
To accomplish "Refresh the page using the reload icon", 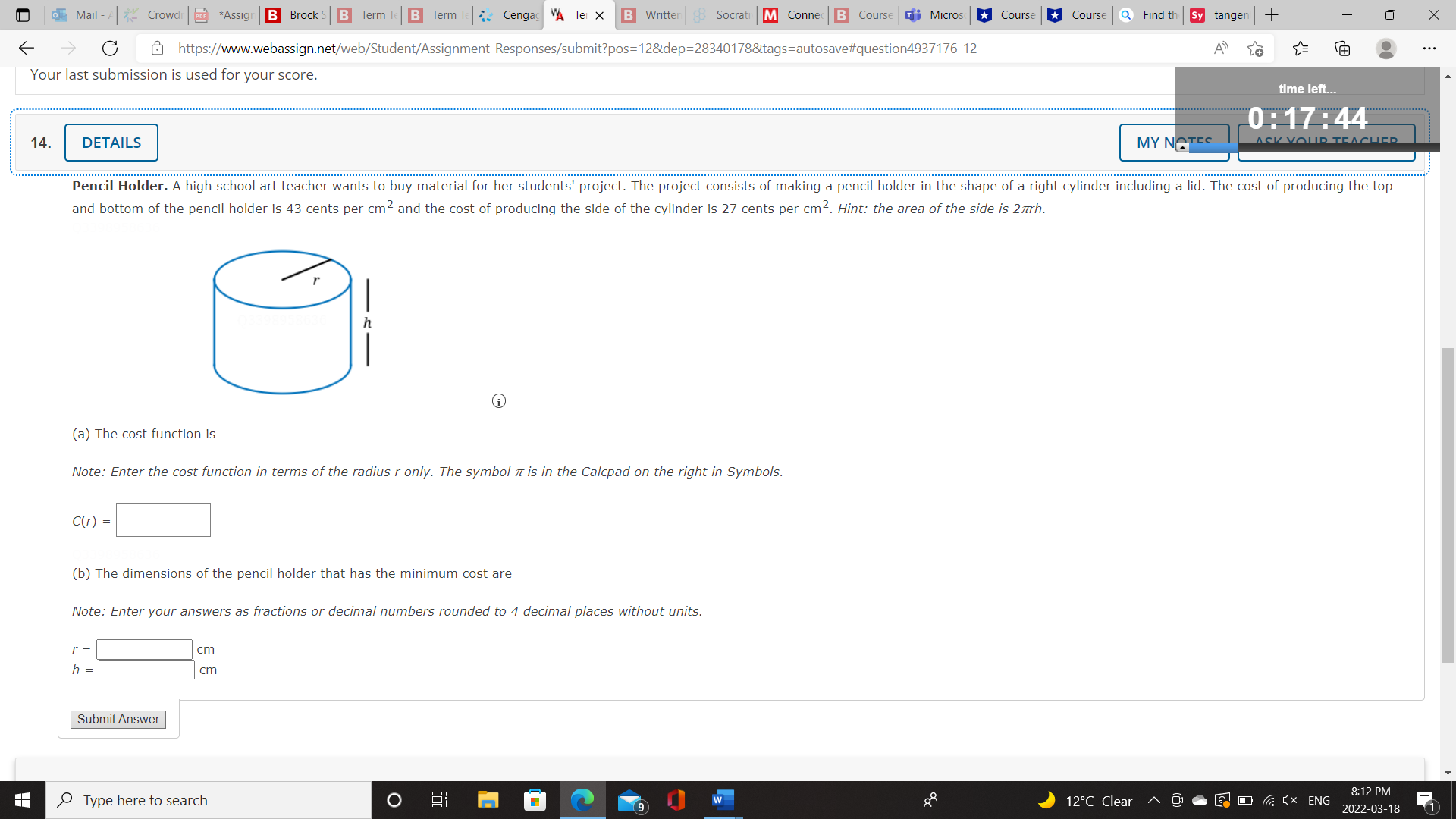I will 109,48.
